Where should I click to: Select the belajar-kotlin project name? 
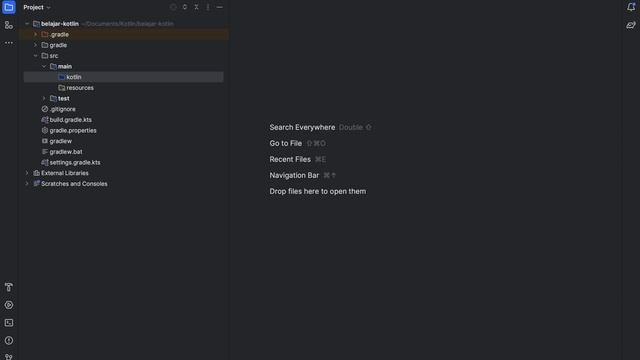click(60, 24)
